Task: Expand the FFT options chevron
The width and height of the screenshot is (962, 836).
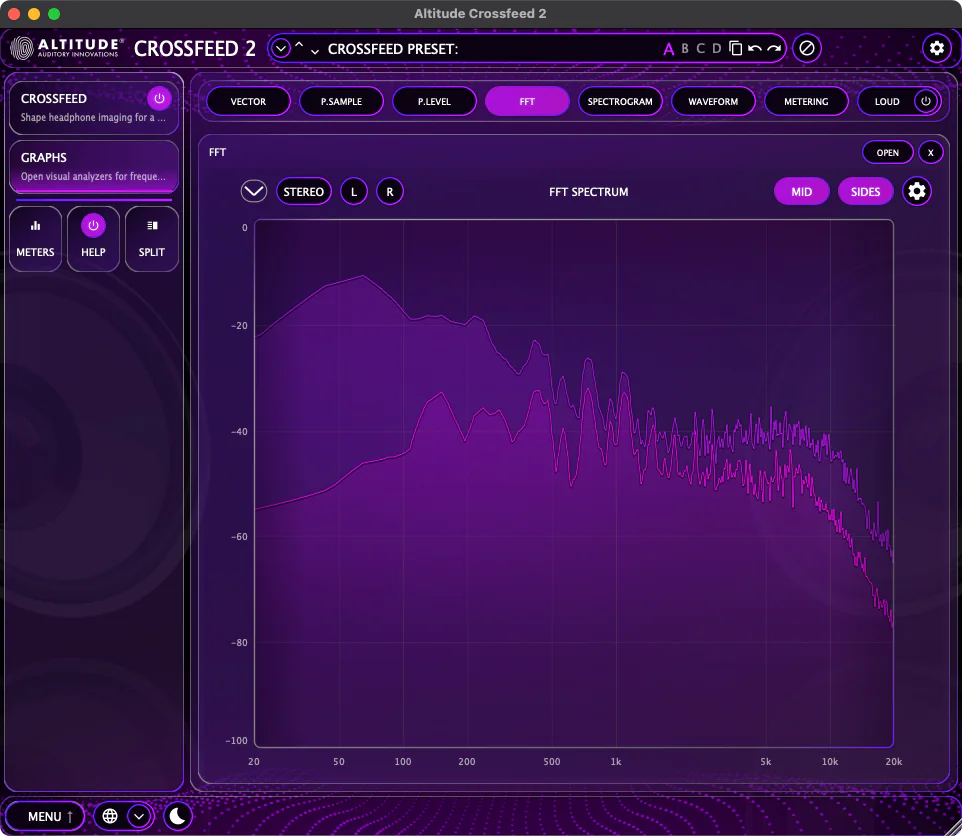Action: pos(253,191)
